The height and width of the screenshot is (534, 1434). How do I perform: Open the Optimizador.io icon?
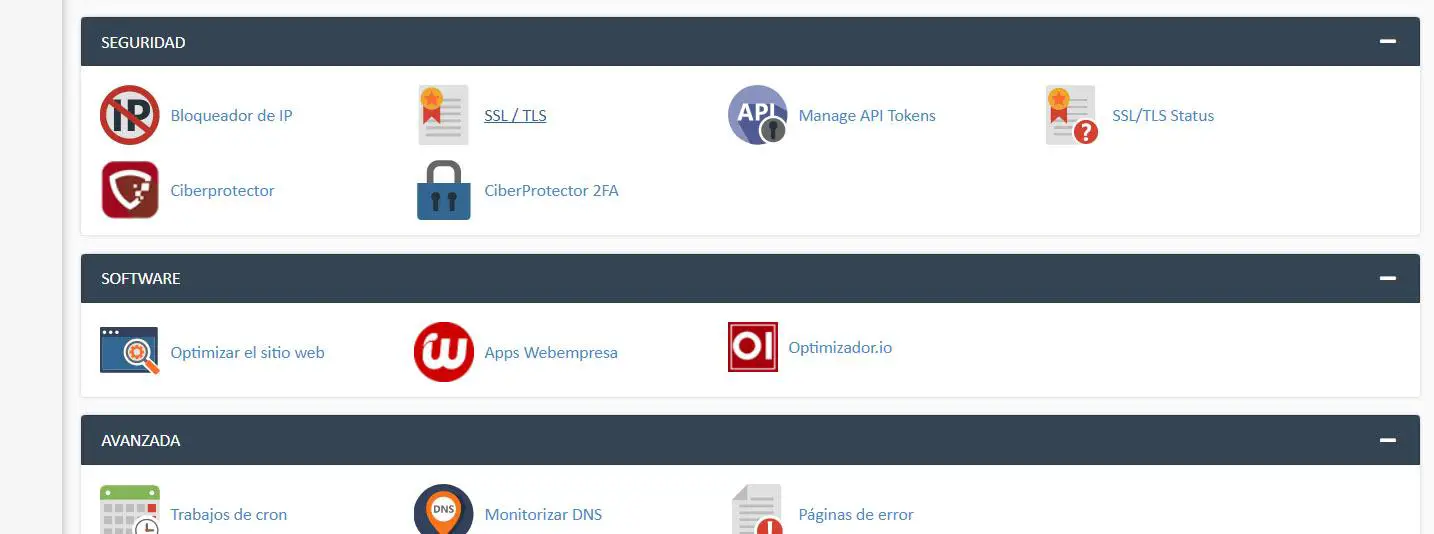click(753, 347)
